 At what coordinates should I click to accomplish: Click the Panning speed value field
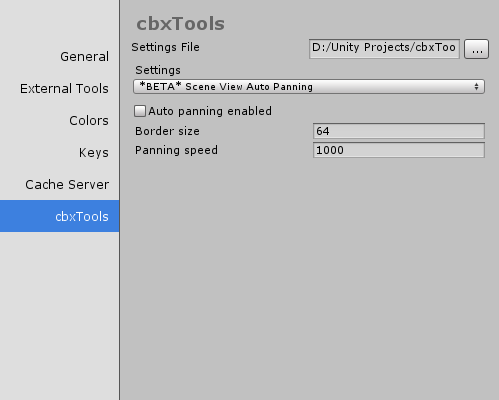point(399,150)
